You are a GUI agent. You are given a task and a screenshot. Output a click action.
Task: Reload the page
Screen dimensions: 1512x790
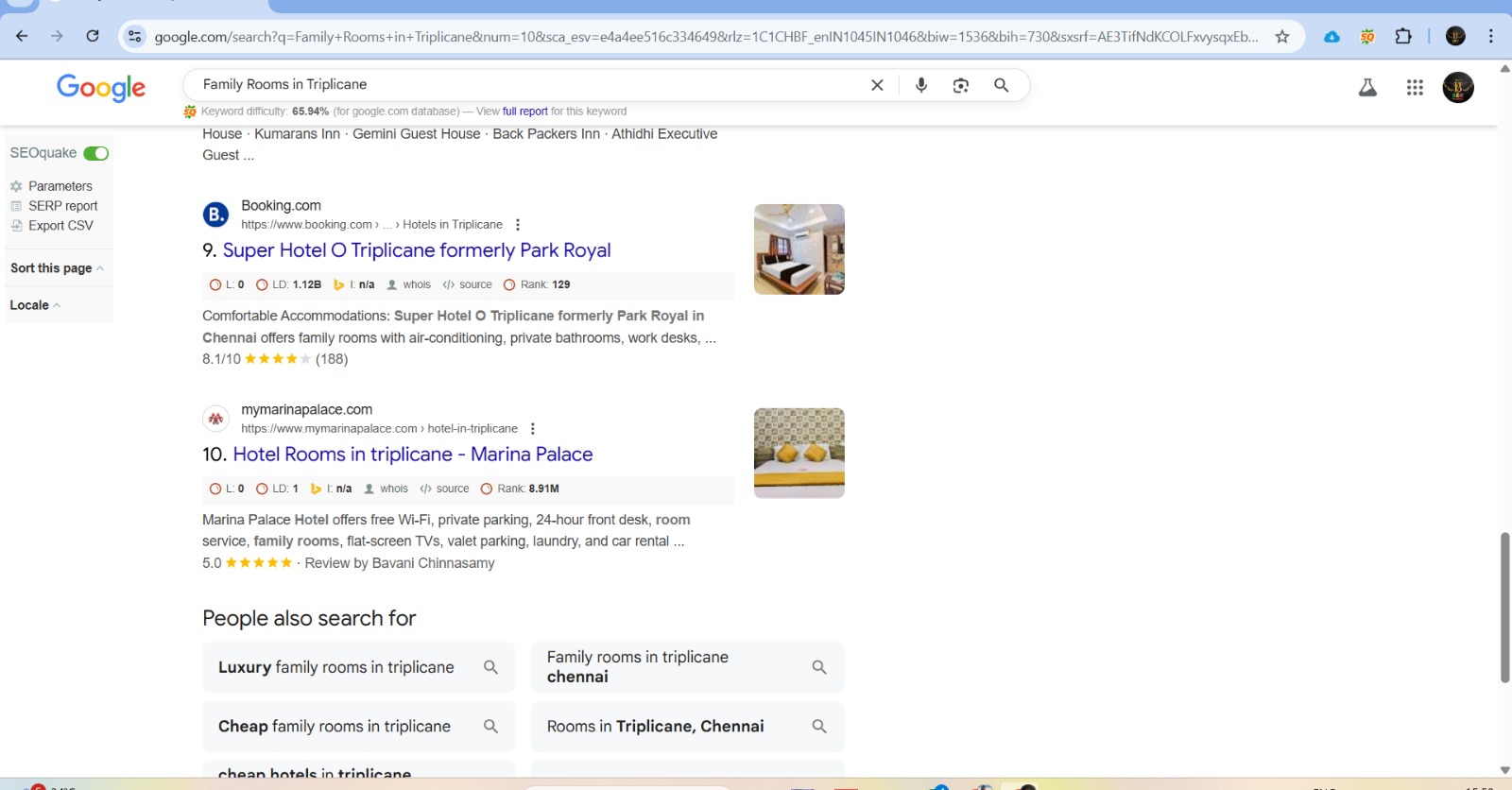click(93, 37)
